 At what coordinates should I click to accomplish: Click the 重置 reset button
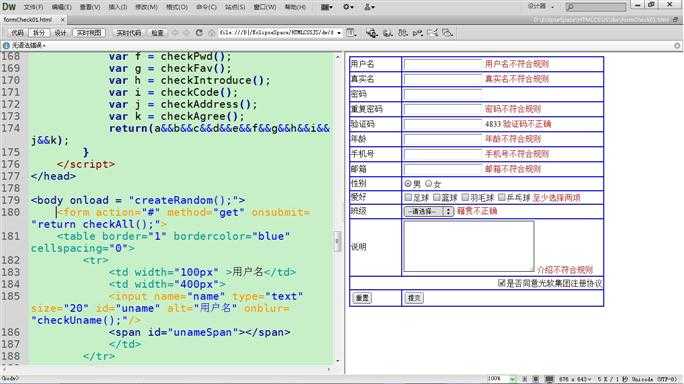362,298
